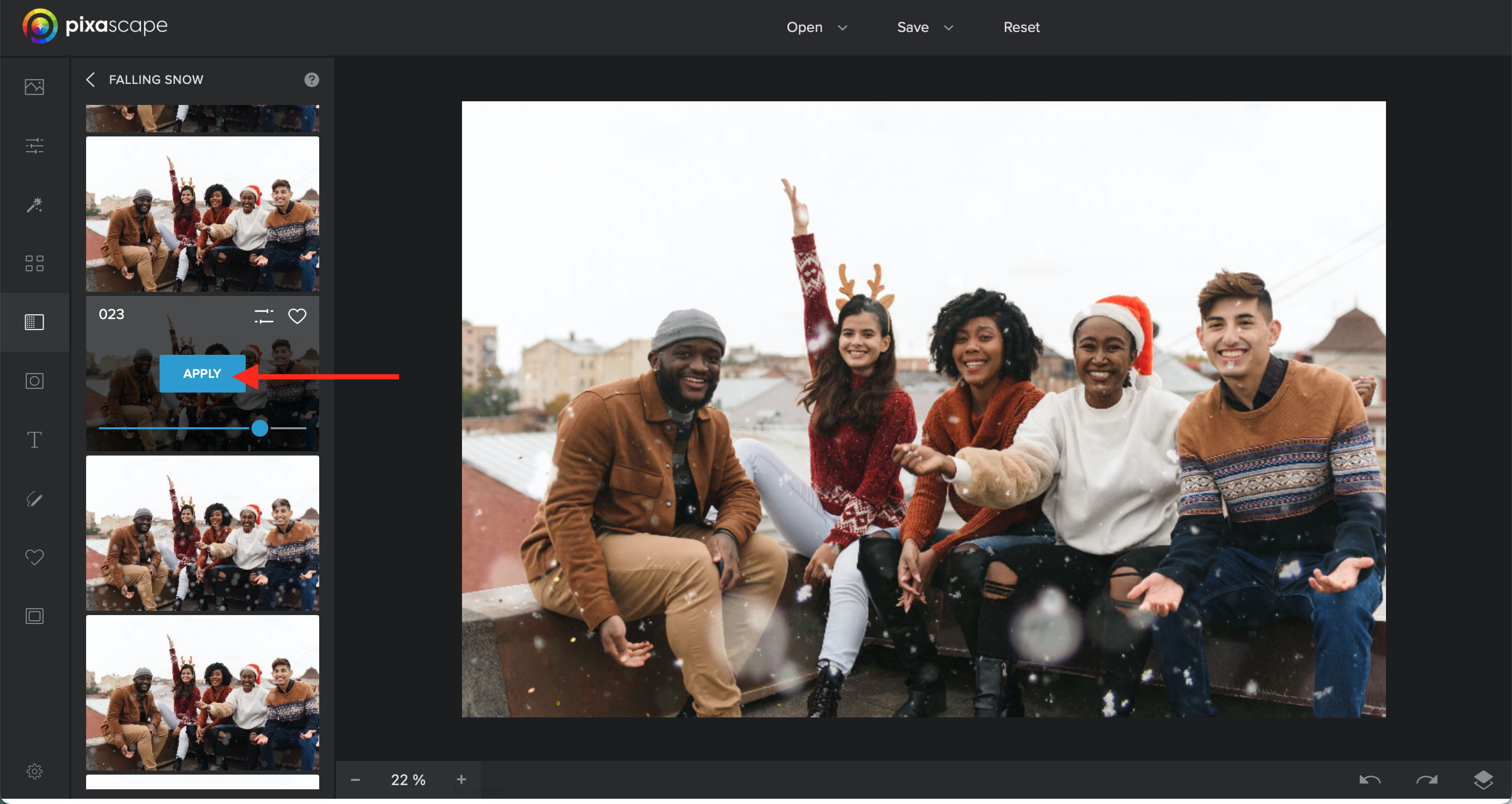
Task: Open the image tool in sidebar
Action: pos(34,87)
